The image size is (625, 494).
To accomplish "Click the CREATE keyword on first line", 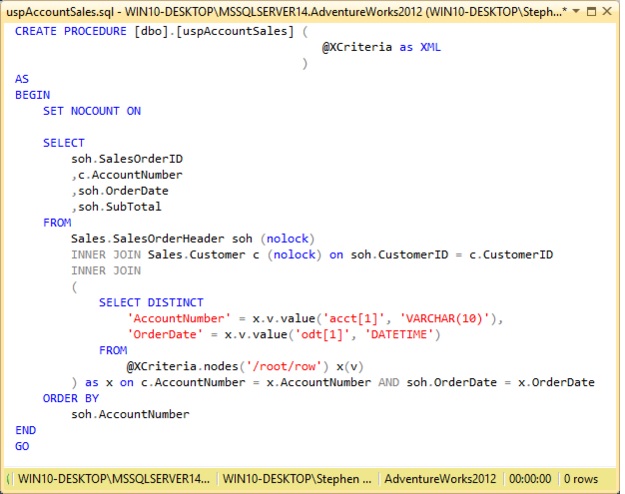I will pyautogui.click(x=35, y=31).
